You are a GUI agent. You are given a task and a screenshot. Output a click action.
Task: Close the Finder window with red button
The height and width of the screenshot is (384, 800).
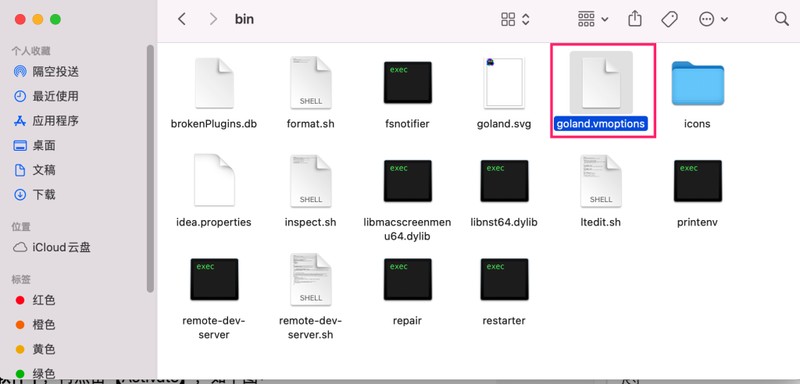20,19
